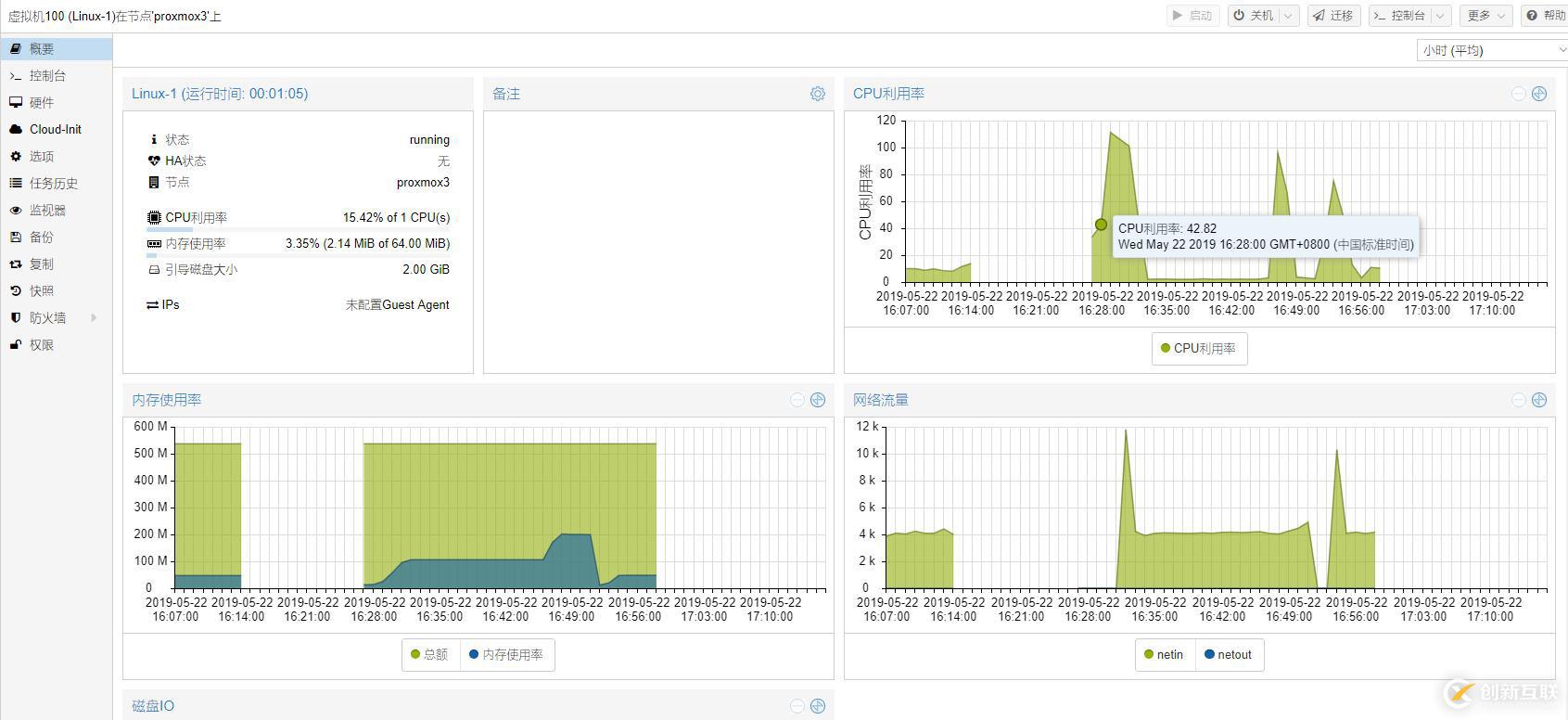This screenshot has height=720, width=1568.
Task: Click the 节点 building icon
Action: pos(154,182)
